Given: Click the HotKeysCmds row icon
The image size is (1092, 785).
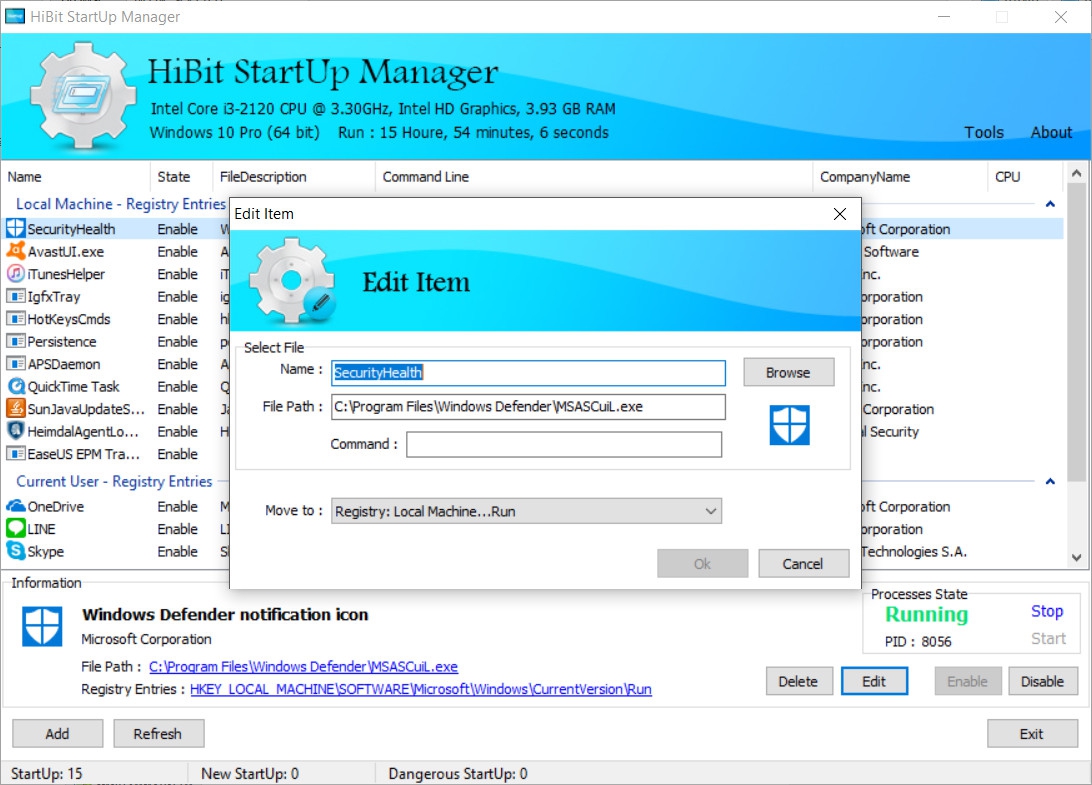Looking at the screenshot, I should point(15,318).
